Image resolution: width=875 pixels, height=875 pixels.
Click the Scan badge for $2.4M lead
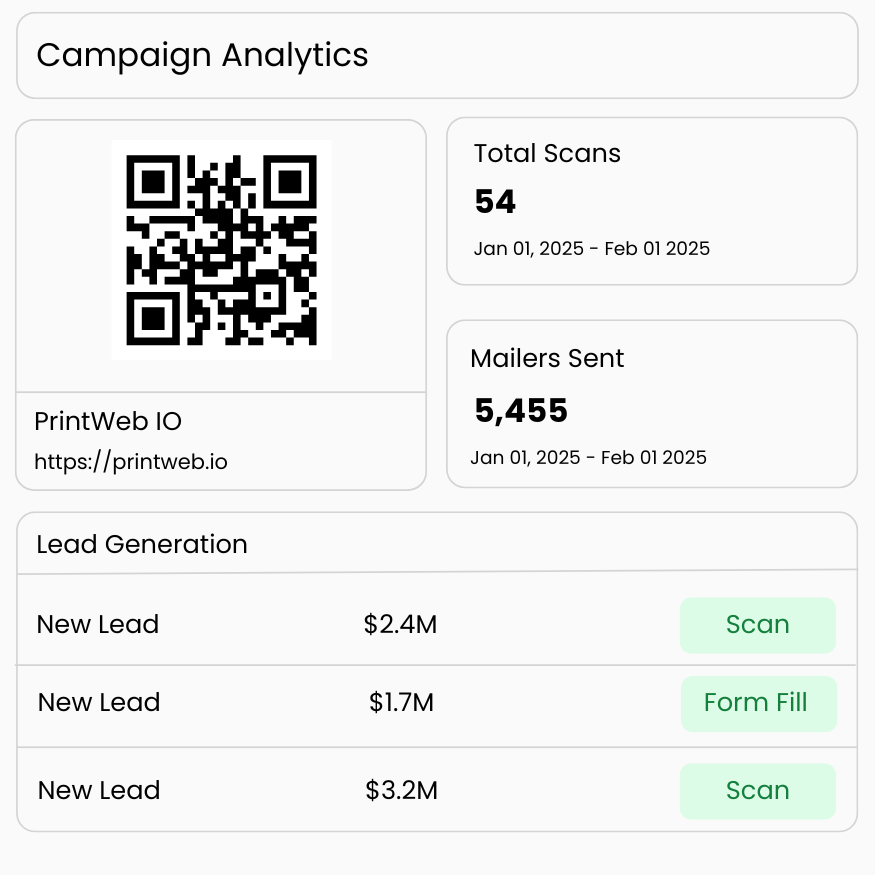pyautogui.click(x=758, y=625)
